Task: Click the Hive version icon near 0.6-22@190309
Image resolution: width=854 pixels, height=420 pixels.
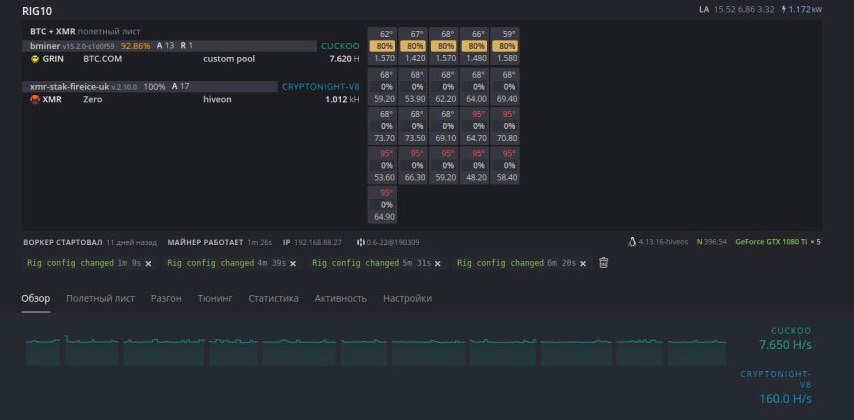Action: pos(360,242)
